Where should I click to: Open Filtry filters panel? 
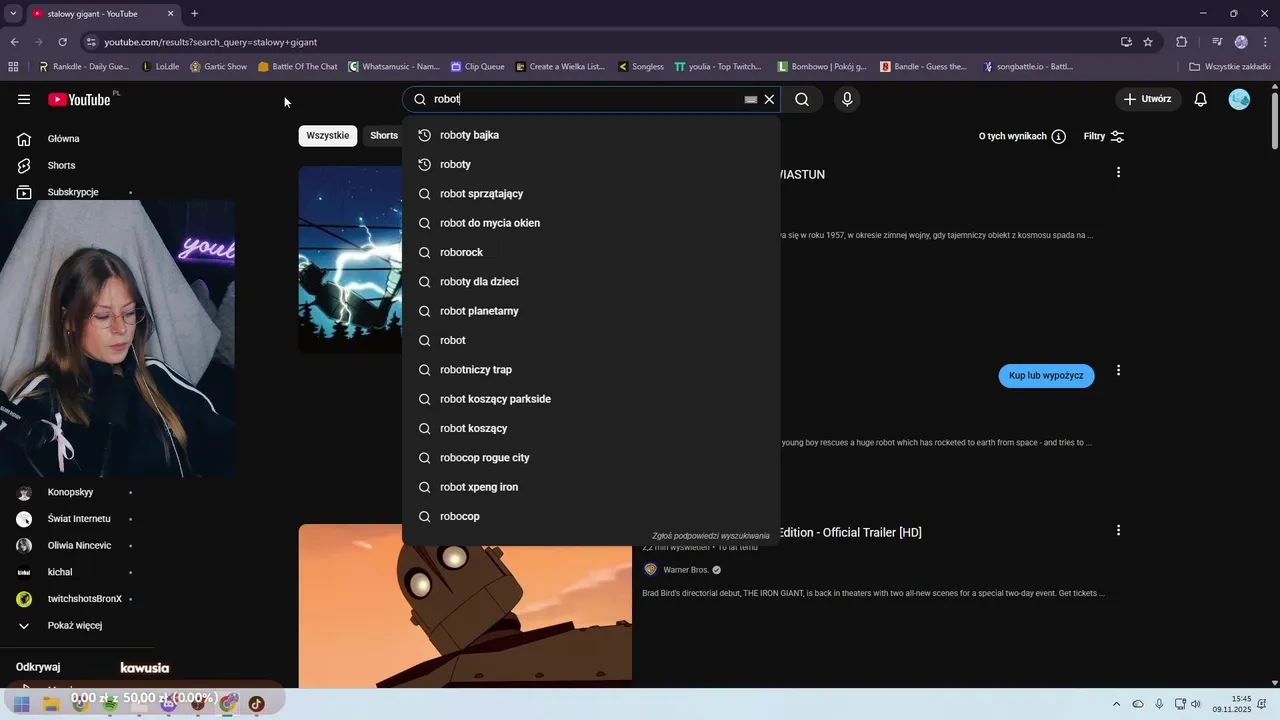1104,136
